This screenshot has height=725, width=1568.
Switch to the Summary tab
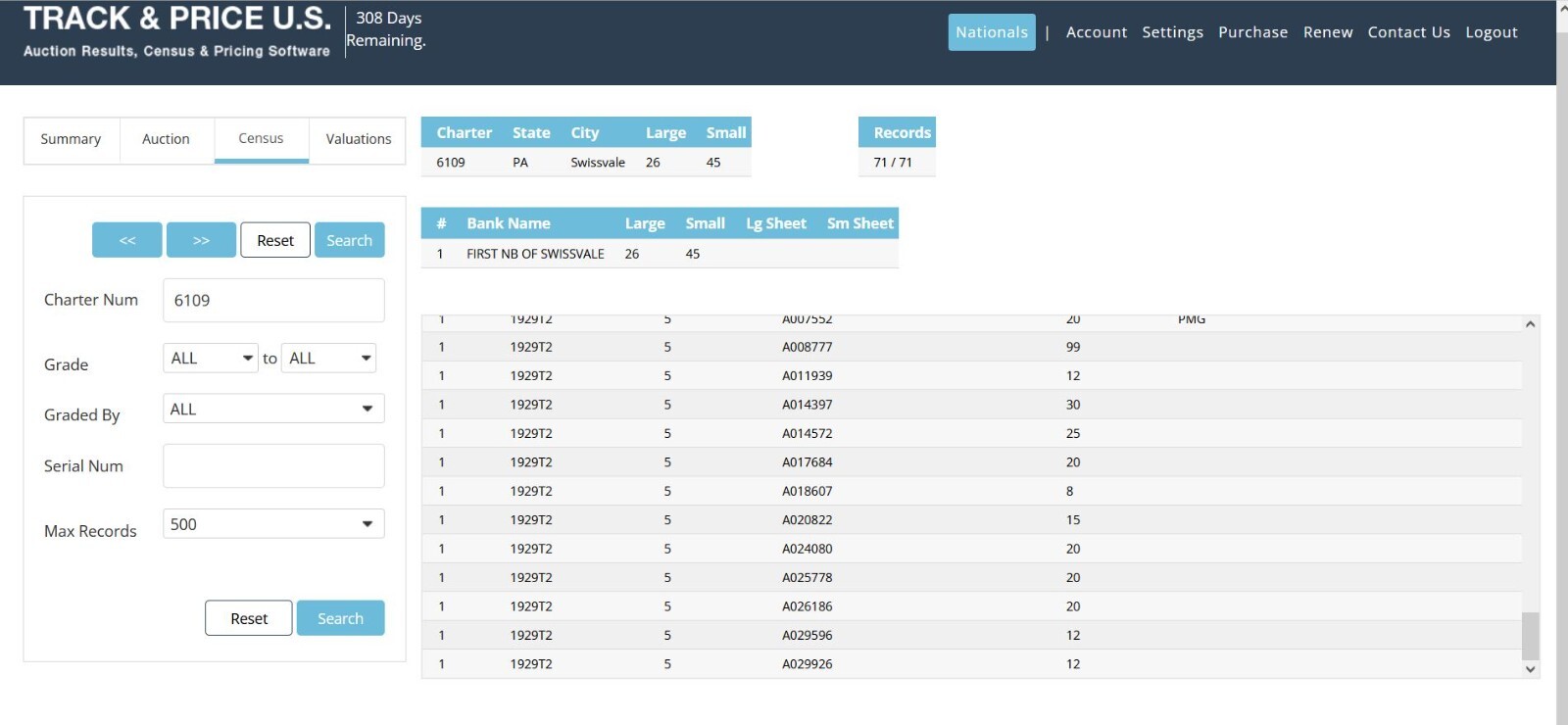[71, 140]
